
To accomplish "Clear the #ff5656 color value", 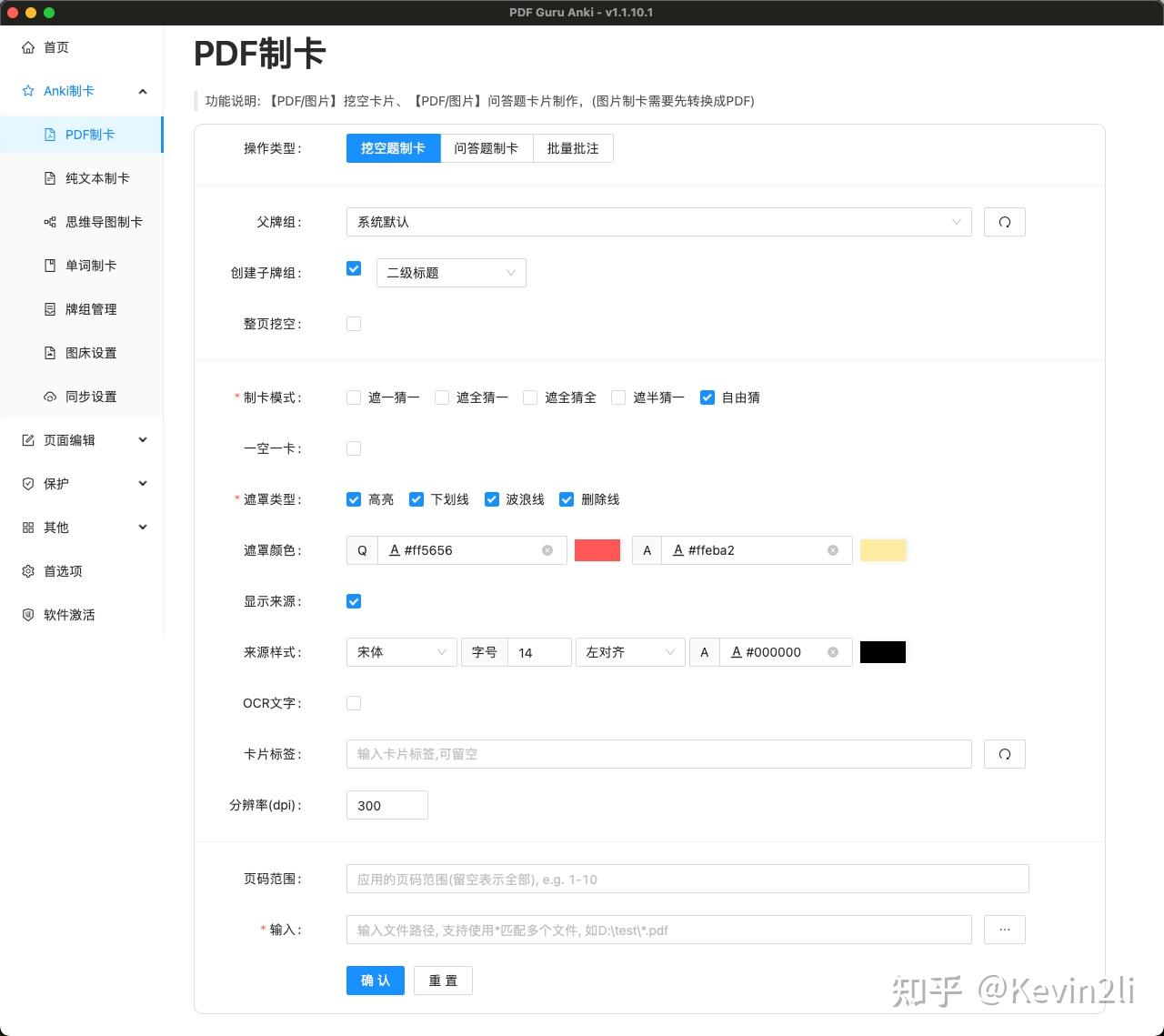I will pyautogui.click(x=547, y=550).
